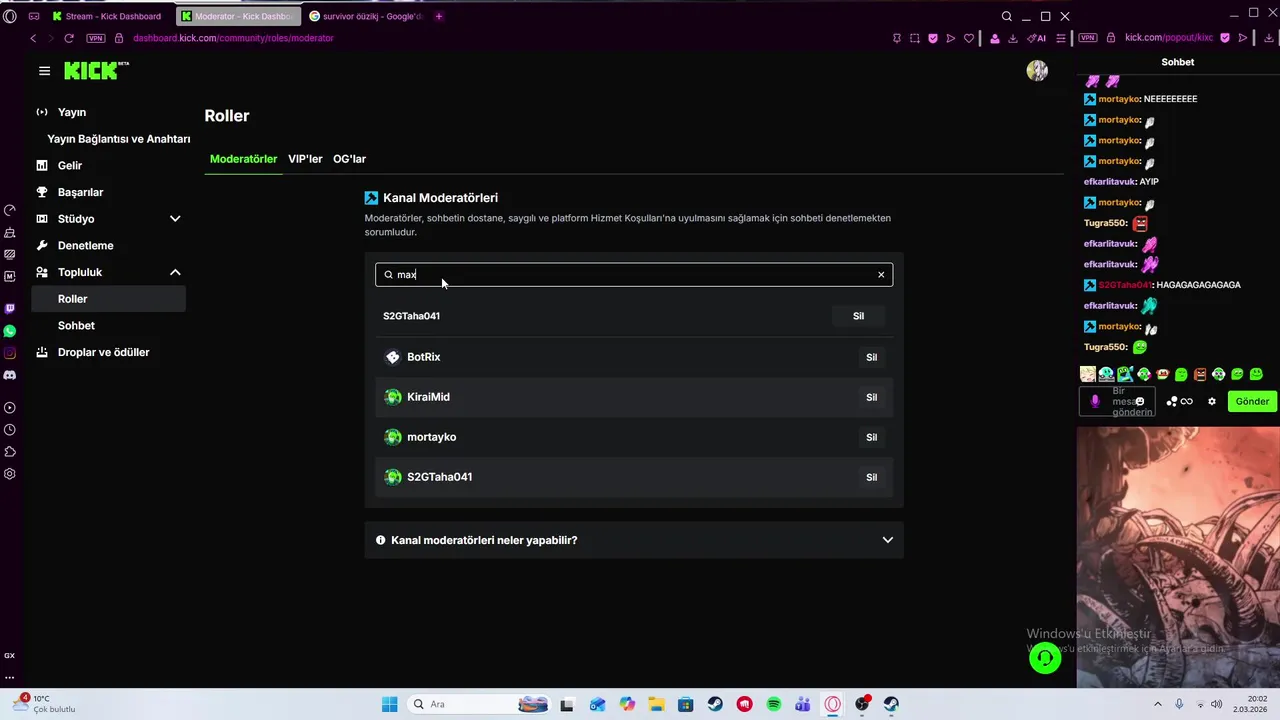Send the chat message with Gönder
The image size is (1280, 720).
1252,401
